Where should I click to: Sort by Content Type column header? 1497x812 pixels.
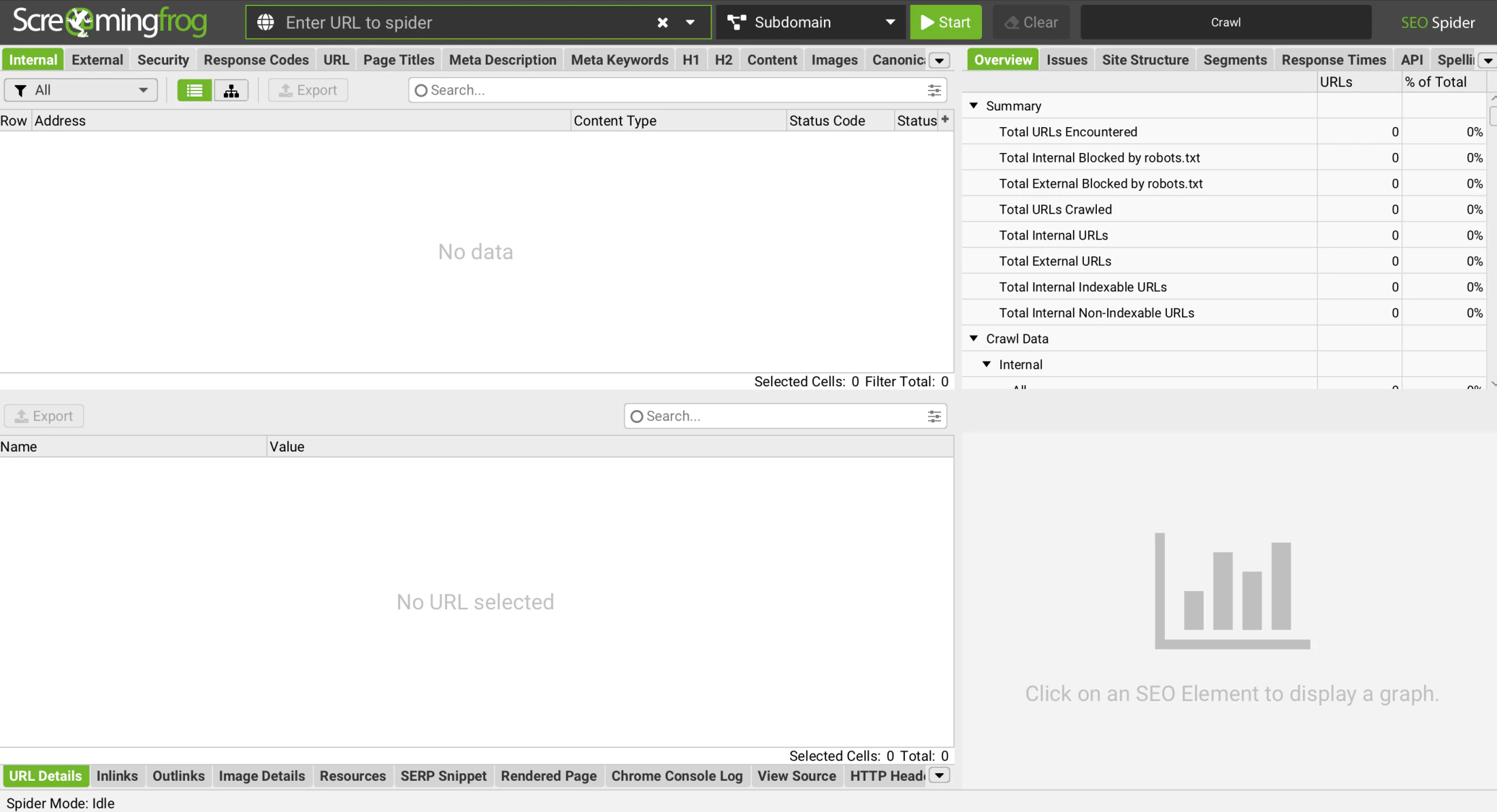(x=678, y=120)
